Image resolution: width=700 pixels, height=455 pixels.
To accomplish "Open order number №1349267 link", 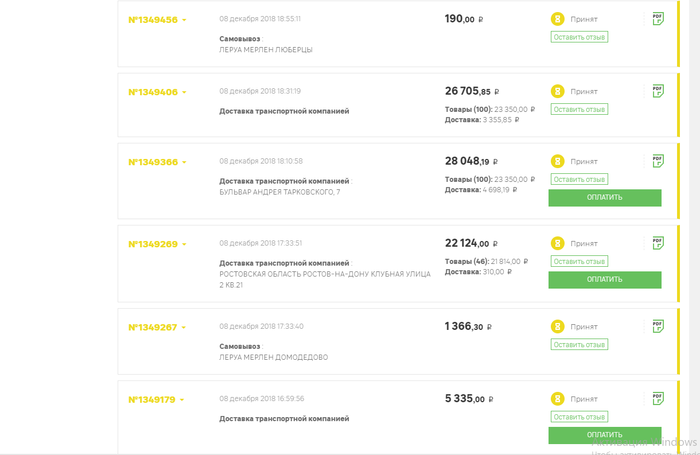I will point(152,327).
